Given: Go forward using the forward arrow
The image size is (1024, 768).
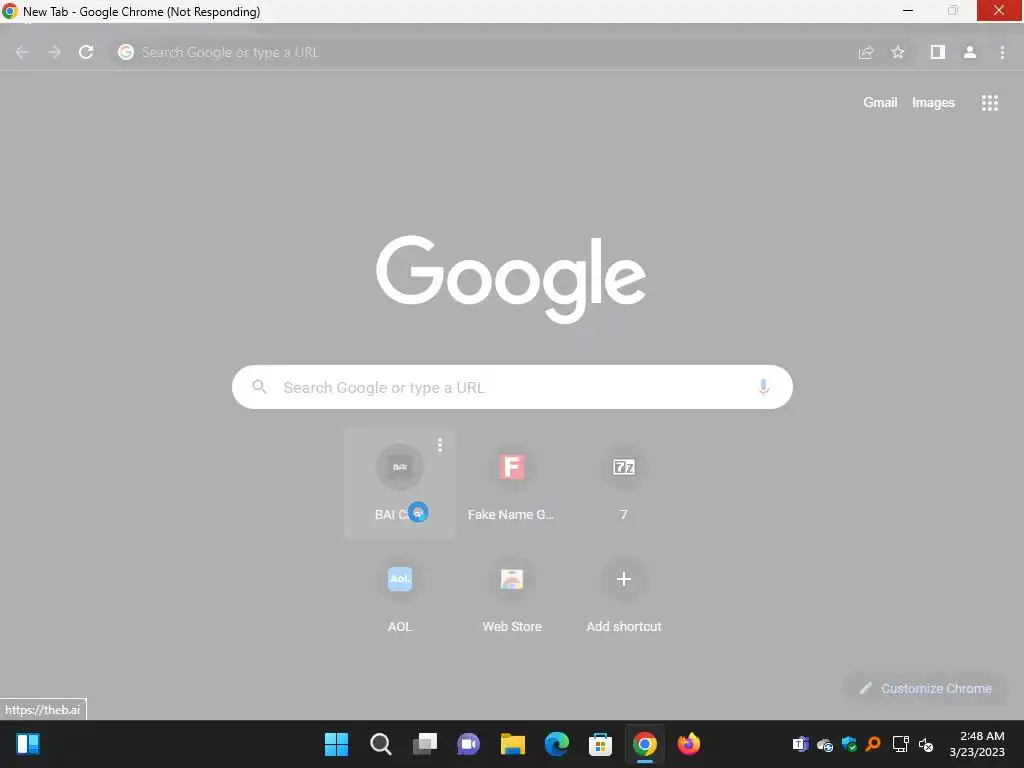Looking at the screenshot, I should [x=54, y=52].
